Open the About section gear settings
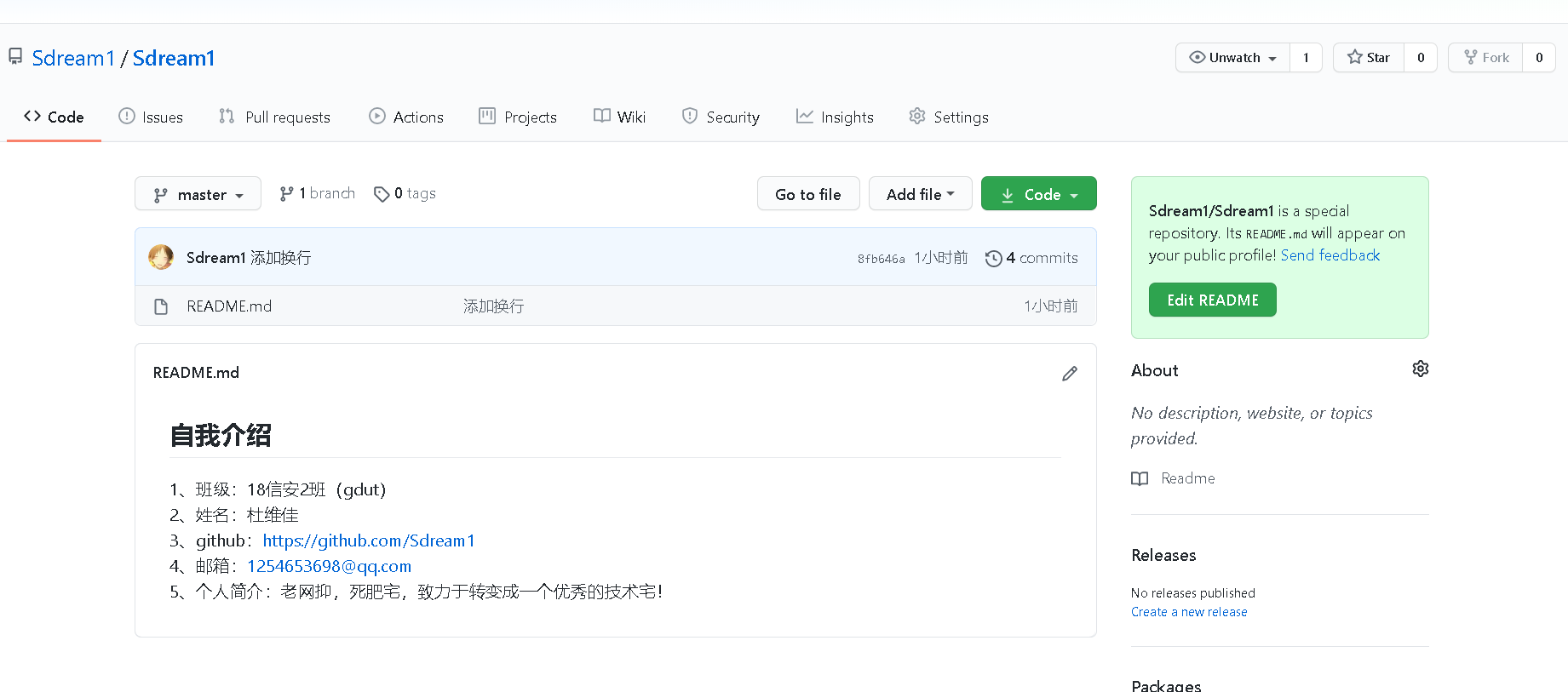 pos(1421,369)
